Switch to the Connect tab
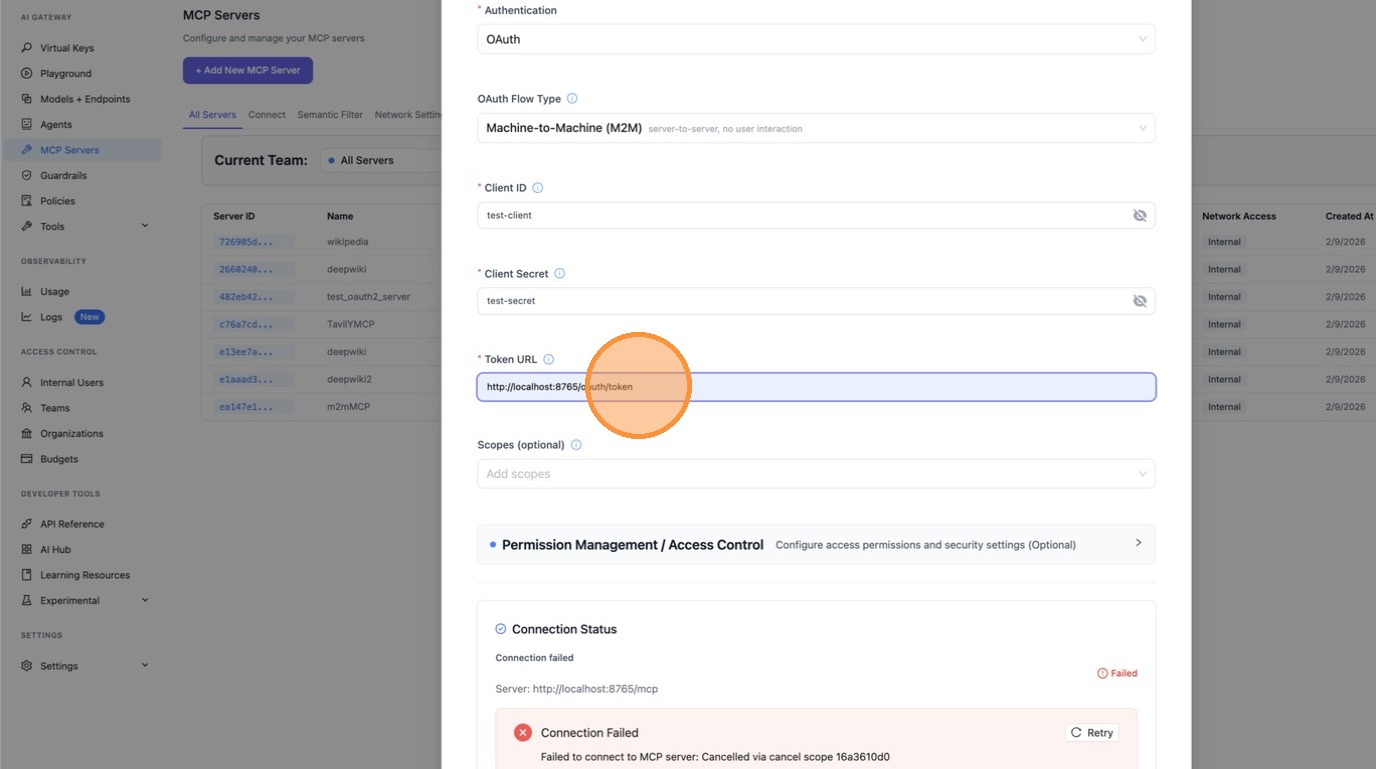Screen dimensions: 1376x769 tap(267, 115)
